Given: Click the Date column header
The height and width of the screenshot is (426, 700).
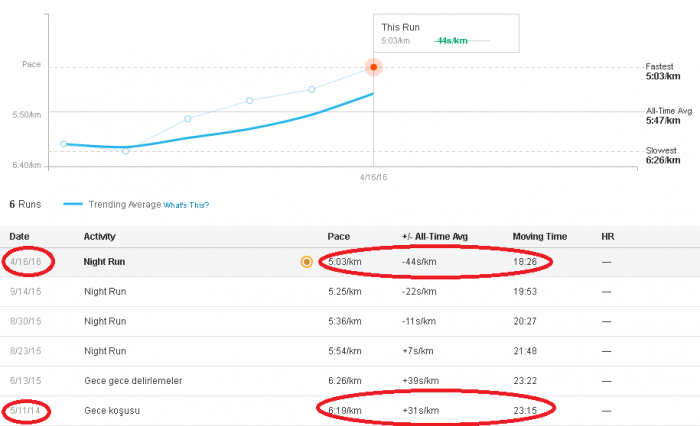Looking at the screenshot, I should 19,237.
